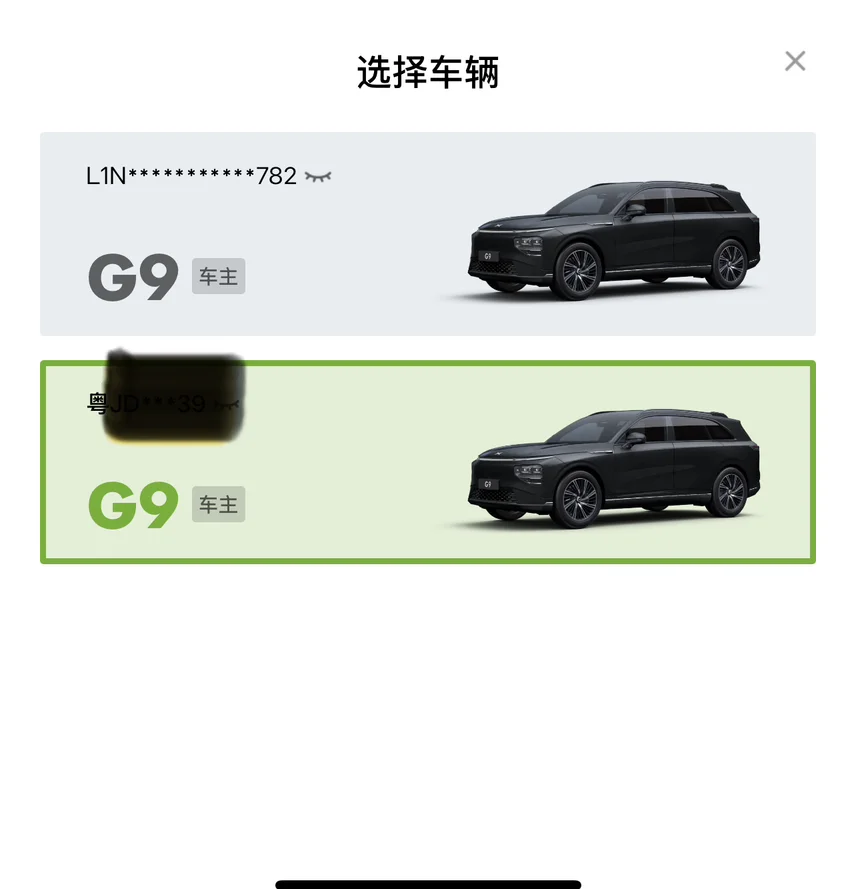Tap the 选择车辆 page title

point(428,73)
